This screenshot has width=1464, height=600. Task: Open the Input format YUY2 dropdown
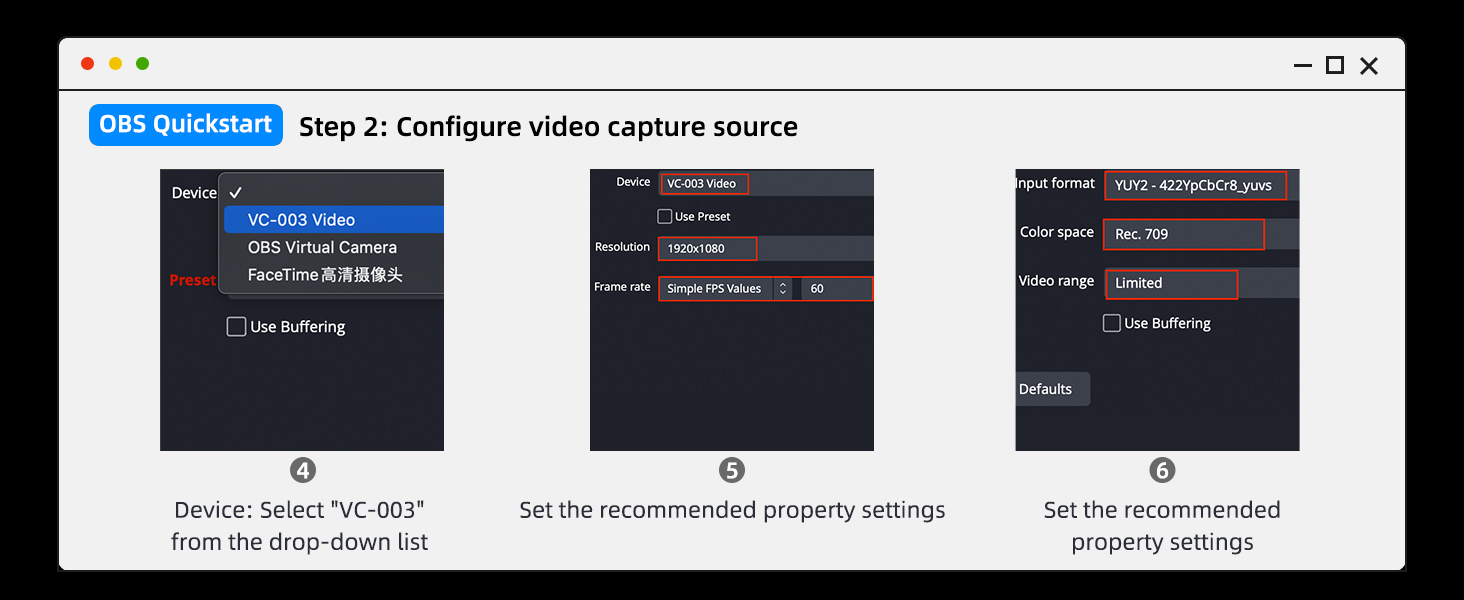tap(1194, 185)
